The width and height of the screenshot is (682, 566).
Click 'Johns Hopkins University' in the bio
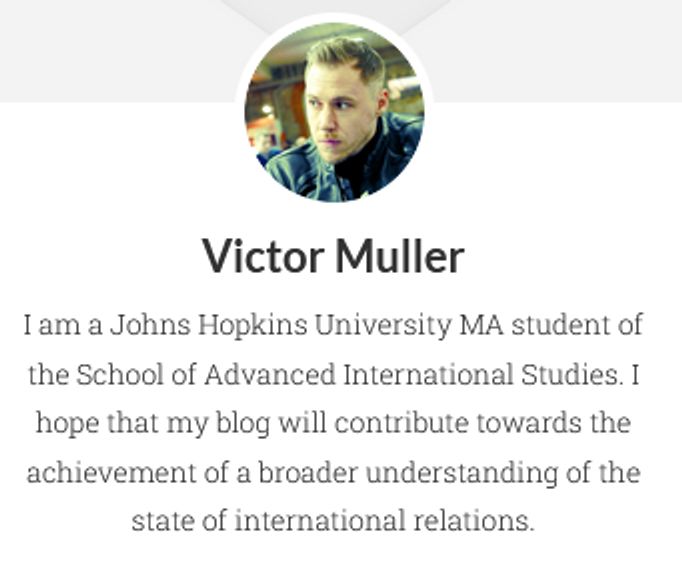[281, 326]
